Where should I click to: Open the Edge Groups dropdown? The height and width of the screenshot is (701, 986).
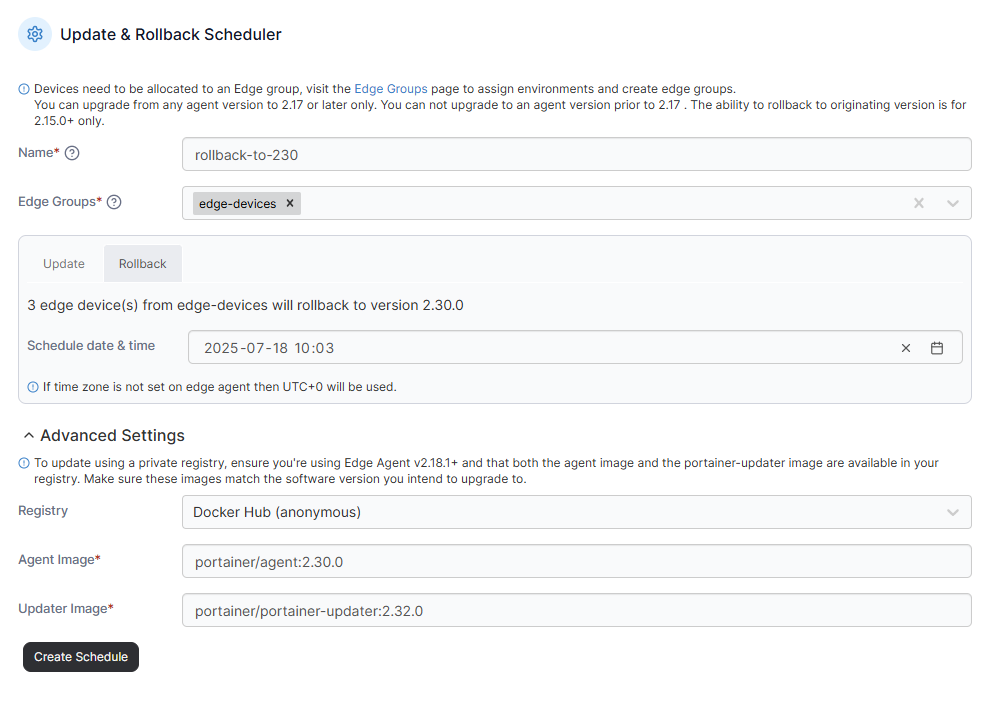[952, 203]
